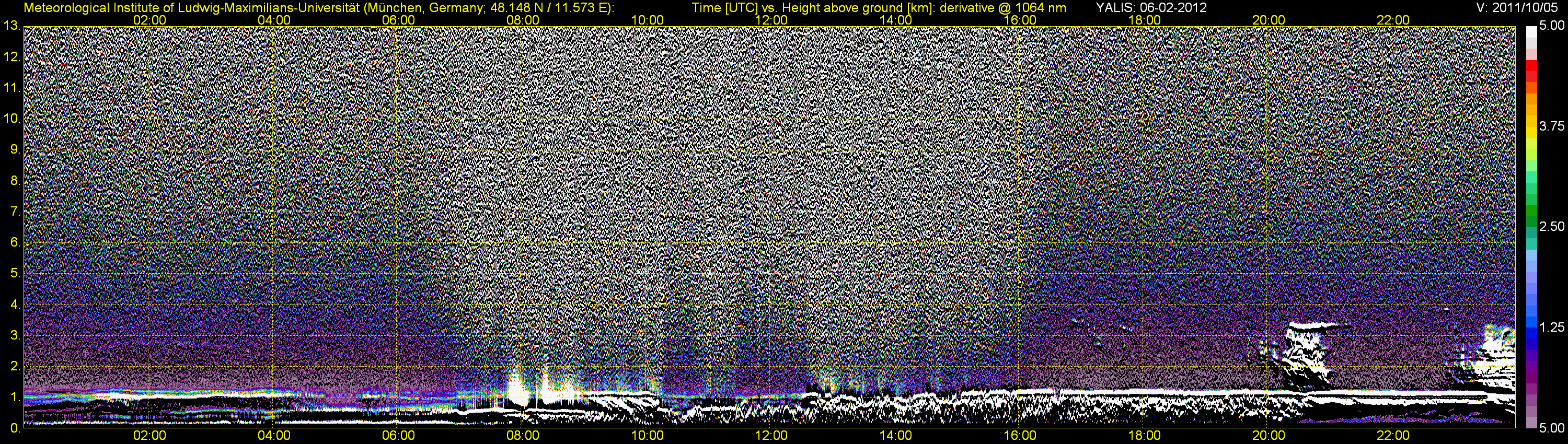Click the 5 km height axis label
Screen dimensions: 1568x444
[15, 274]
